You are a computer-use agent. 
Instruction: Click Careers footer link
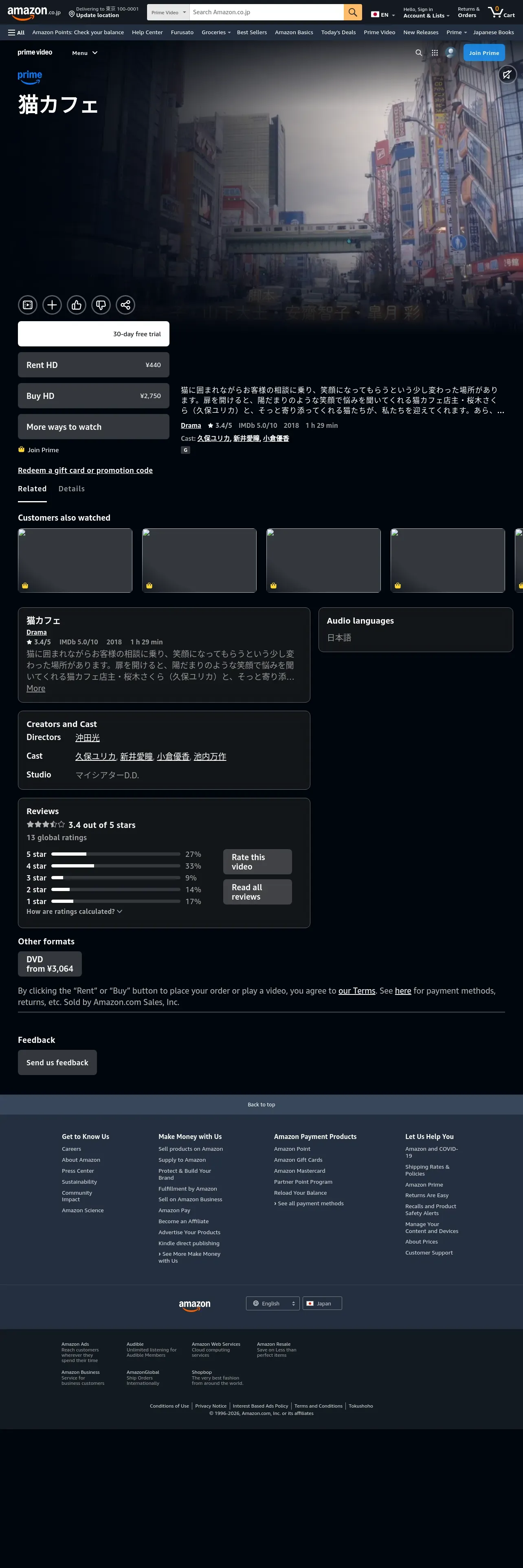(71, 1149)
